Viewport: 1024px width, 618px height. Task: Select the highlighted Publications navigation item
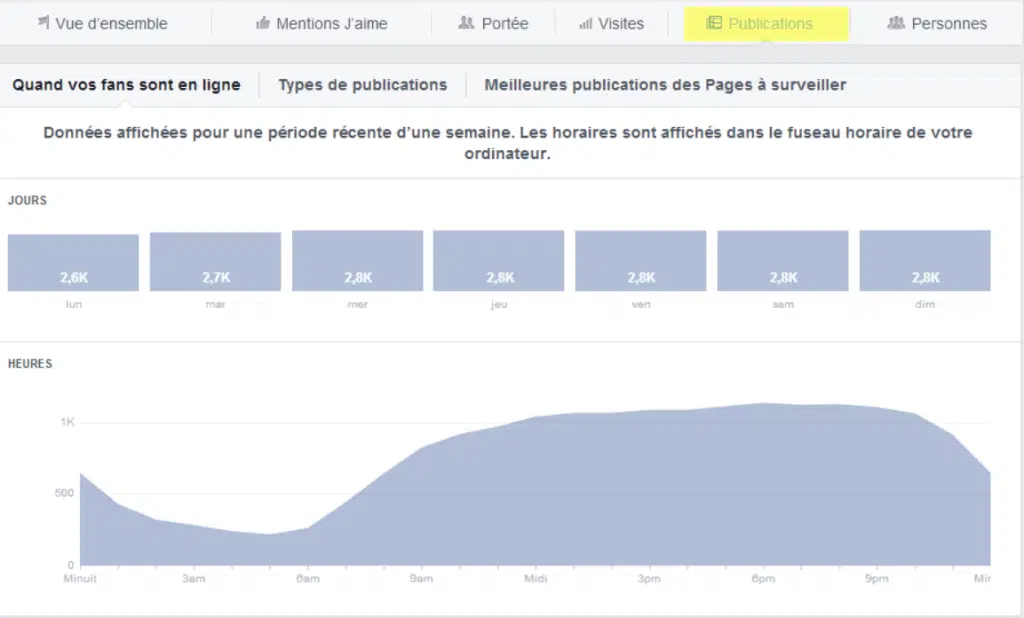coord(765,22)
